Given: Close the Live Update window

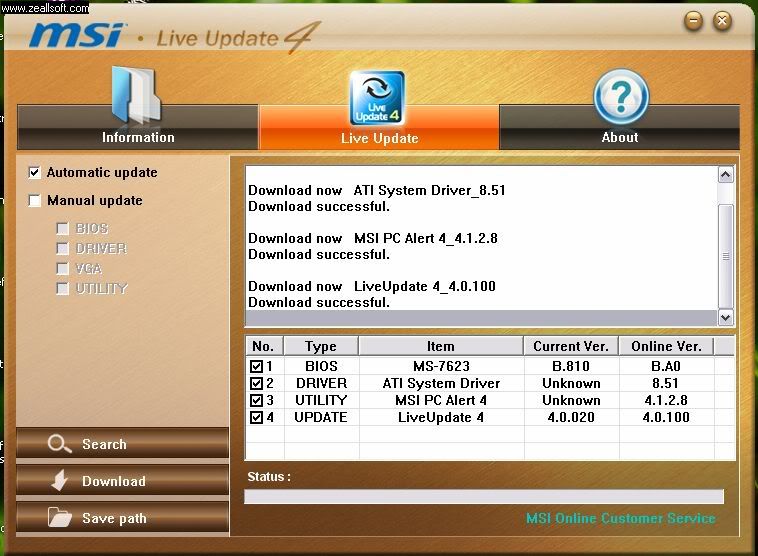Looking at the screenshot, I should [722, 21].
